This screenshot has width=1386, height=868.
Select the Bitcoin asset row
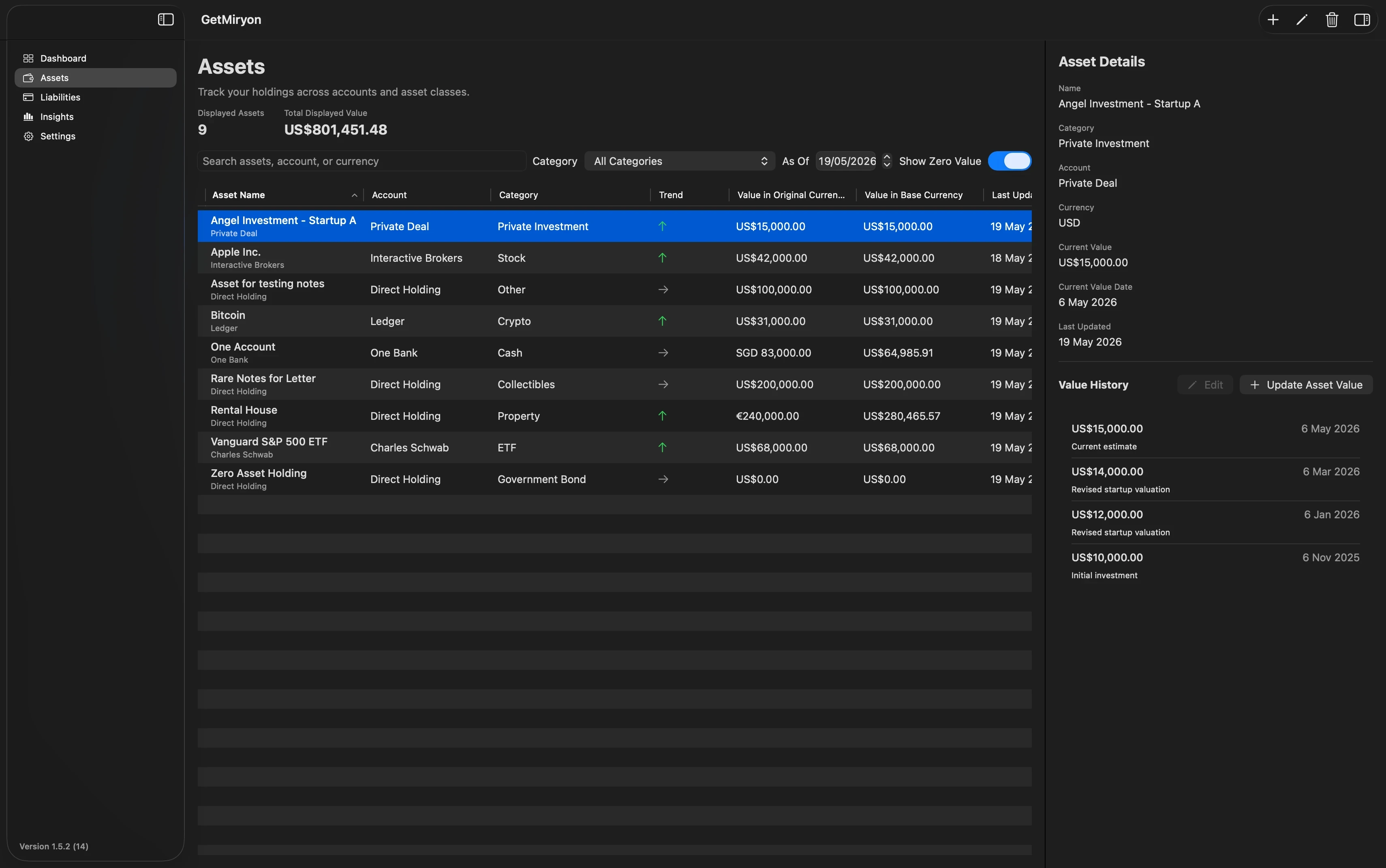tap(614, 321)
